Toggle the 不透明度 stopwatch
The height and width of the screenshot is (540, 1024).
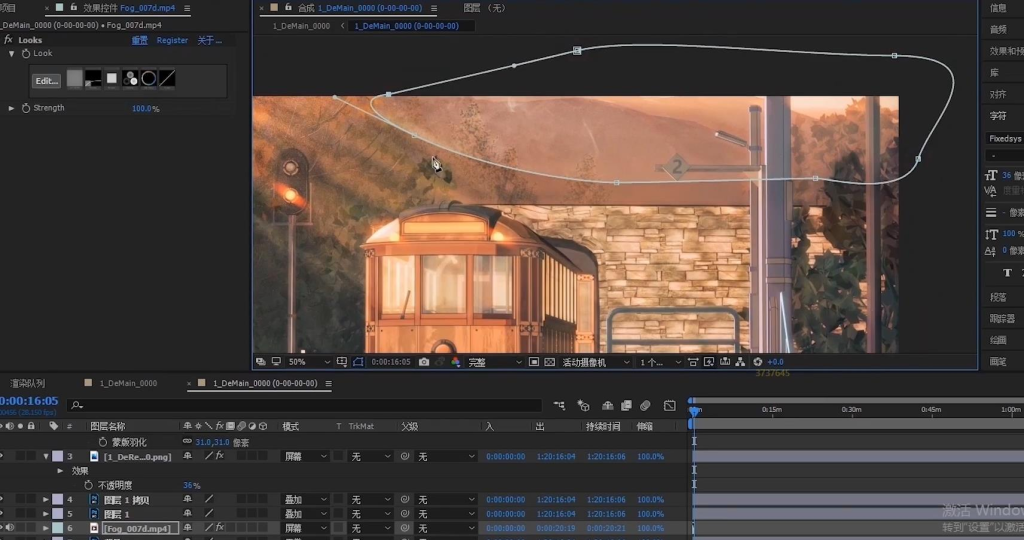[x=89, y=485]
